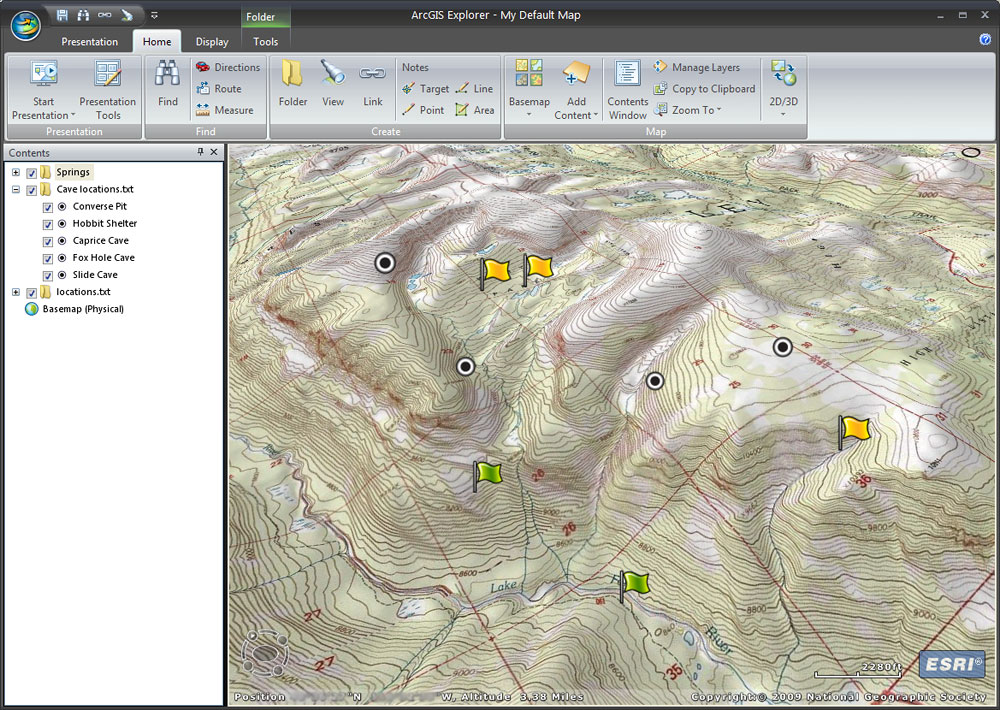
Task: Collapse the Cave locations.txt folder
Action: point(16,189)
